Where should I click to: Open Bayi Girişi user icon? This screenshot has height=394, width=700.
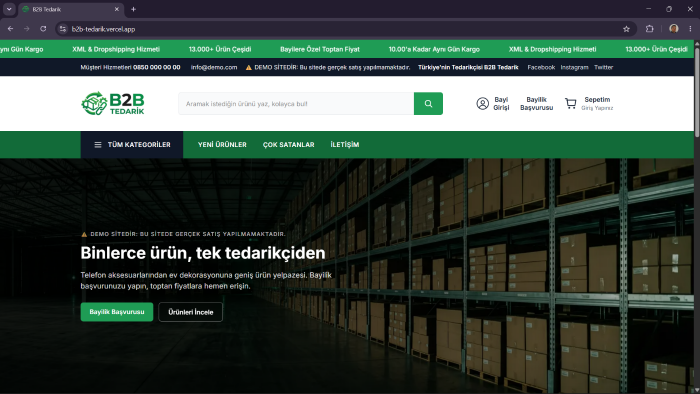[x=483, y=104]
